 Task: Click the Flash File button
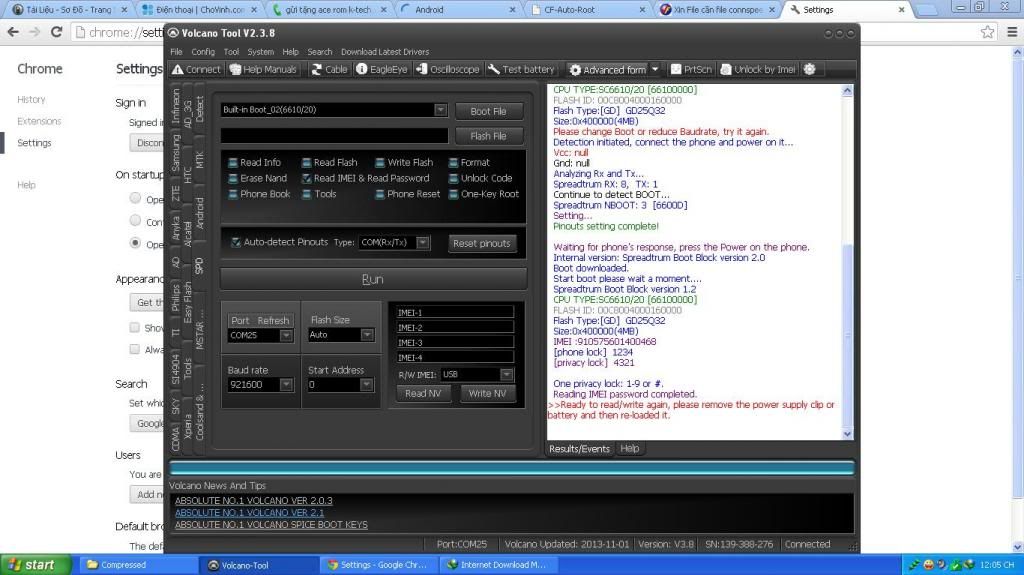488,136
